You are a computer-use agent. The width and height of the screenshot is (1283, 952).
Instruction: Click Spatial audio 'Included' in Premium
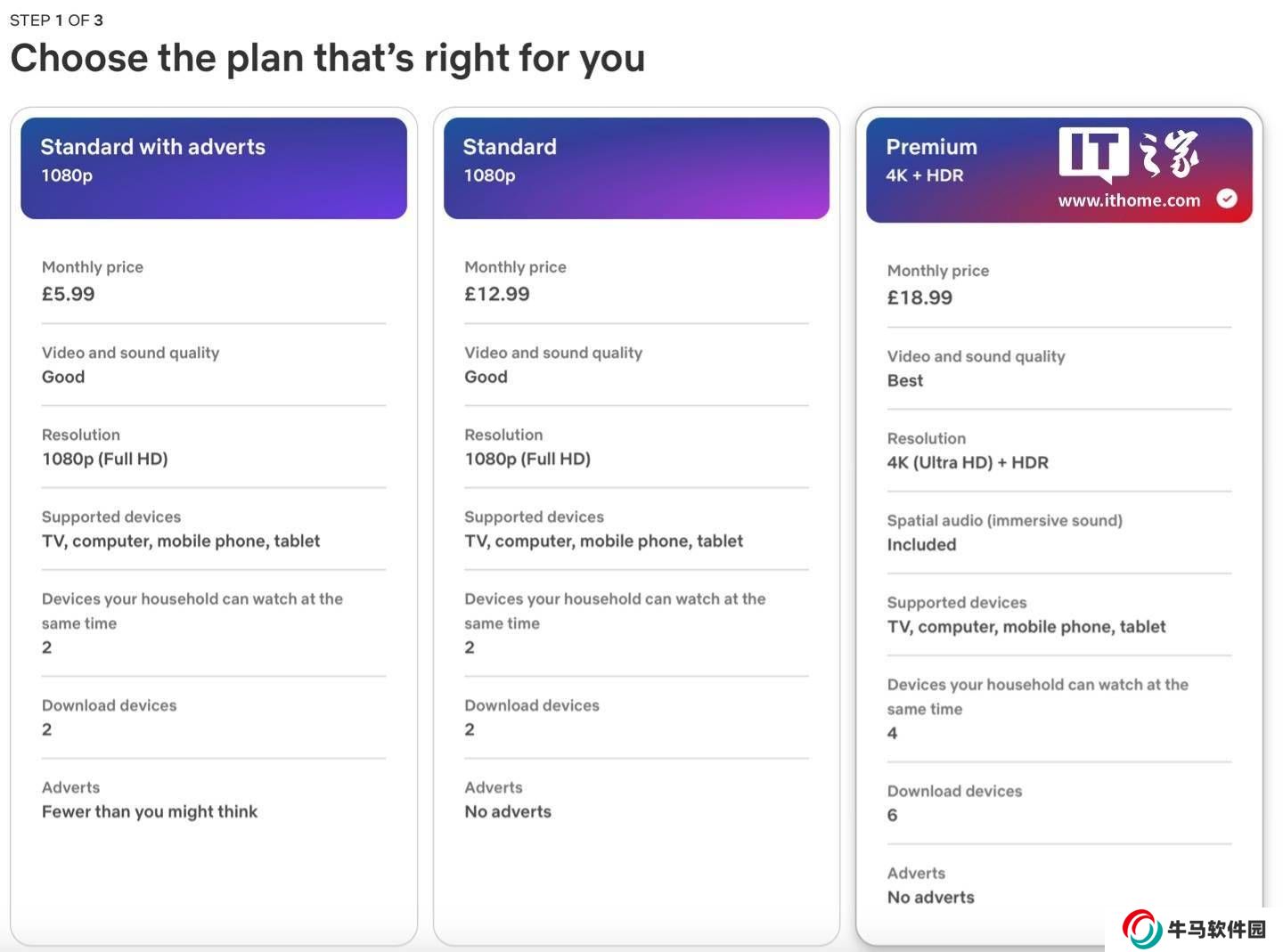pos(921,544)
